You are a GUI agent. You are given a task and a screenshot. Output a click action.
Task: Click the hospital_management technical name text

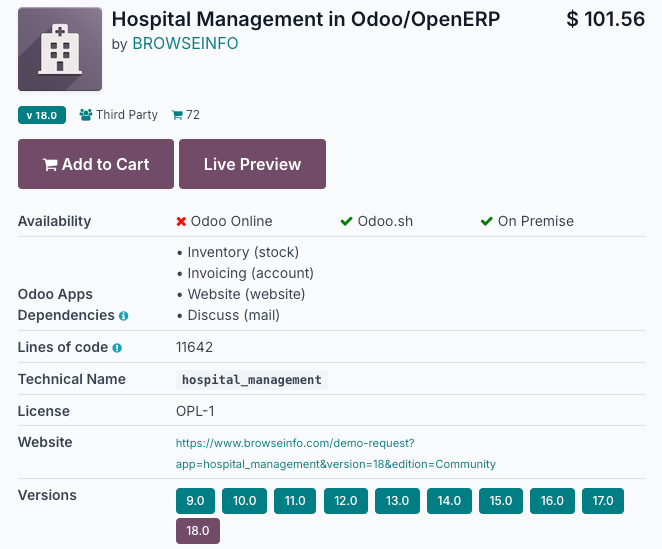[252, 380]
